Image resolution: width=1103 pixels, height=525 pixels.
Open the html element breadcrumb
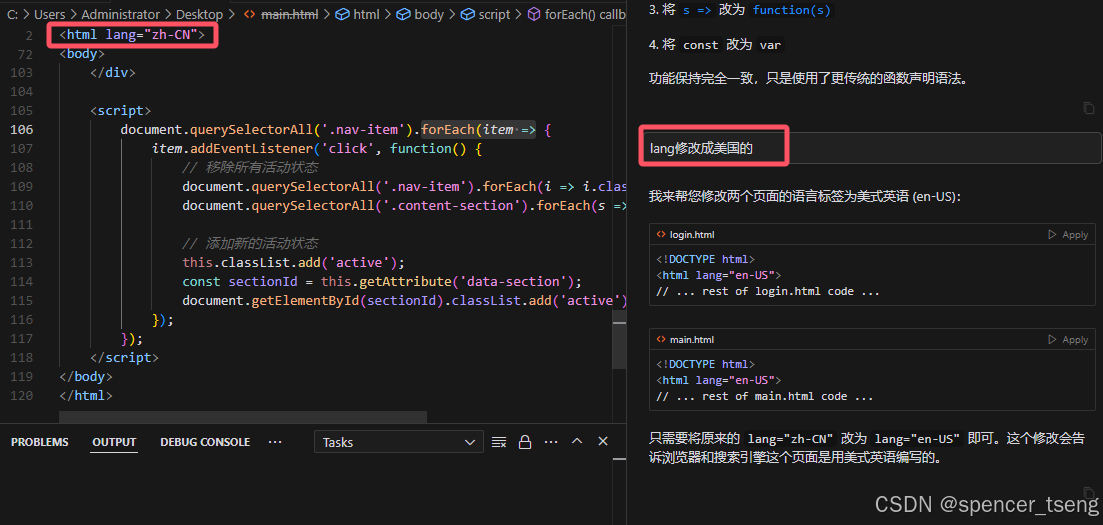[x=366, y=14]
